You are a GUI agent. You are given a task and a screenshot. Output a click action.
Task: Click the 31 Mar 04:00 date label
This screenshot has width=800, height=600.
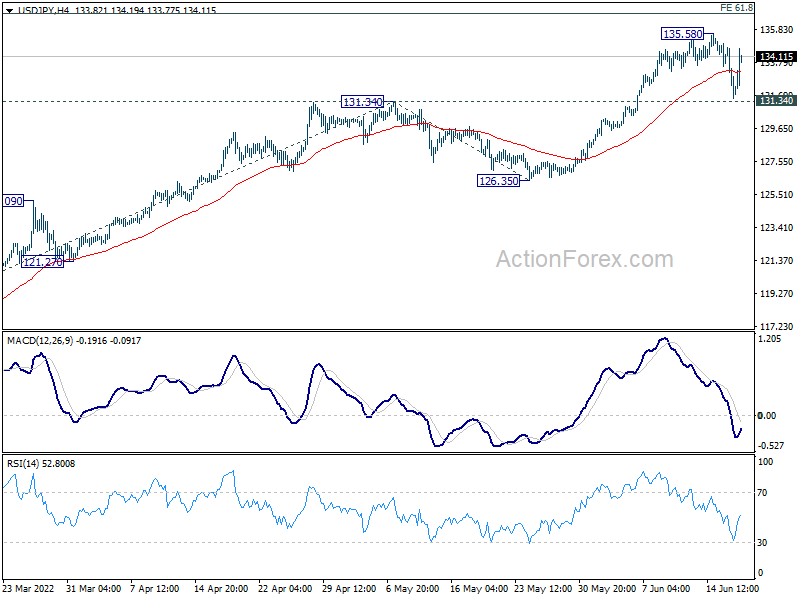pyautogui.click(x=93, y=588)
